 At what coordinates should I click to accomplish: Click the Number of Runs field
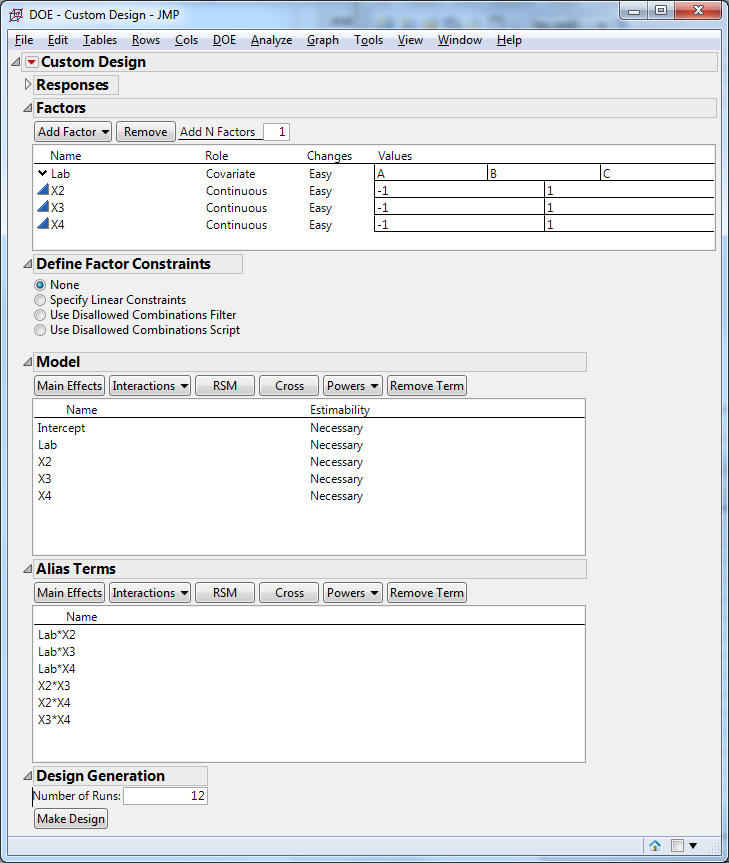coord(165,796)
